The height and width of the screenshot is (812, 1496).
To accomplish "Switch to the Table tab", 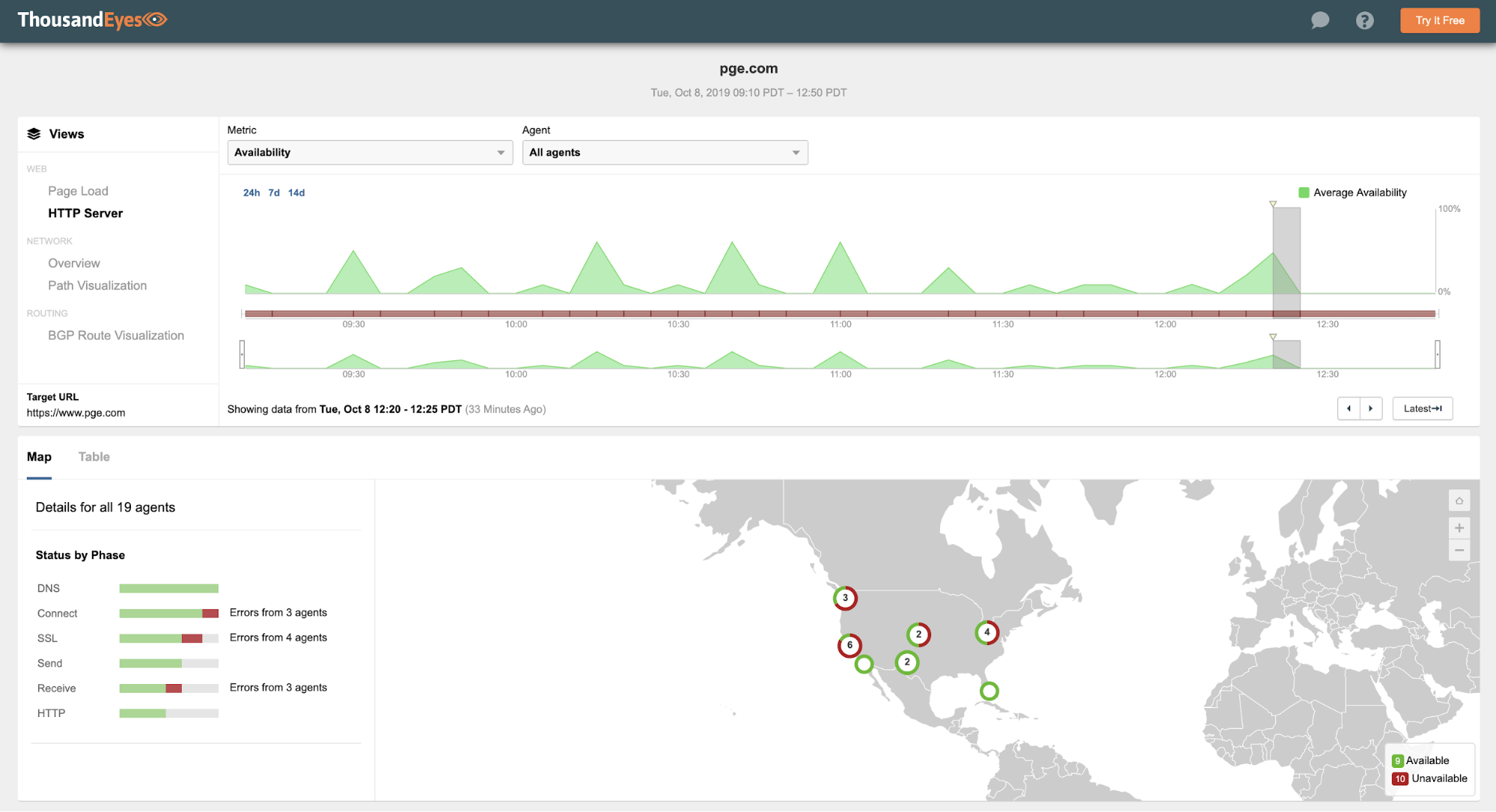I will click(94, 457).
